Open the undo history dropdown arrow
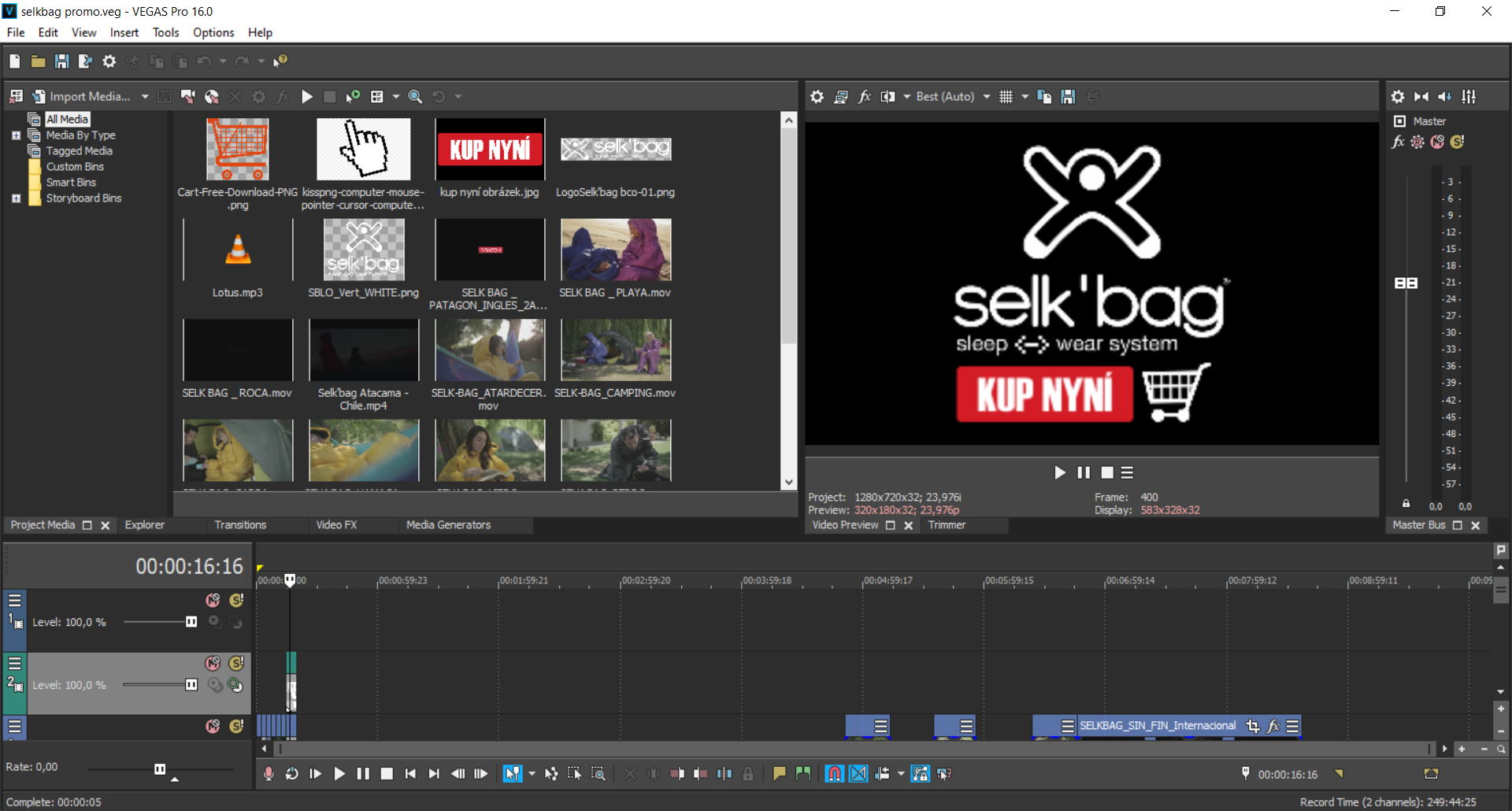 (x=223, y=61)
